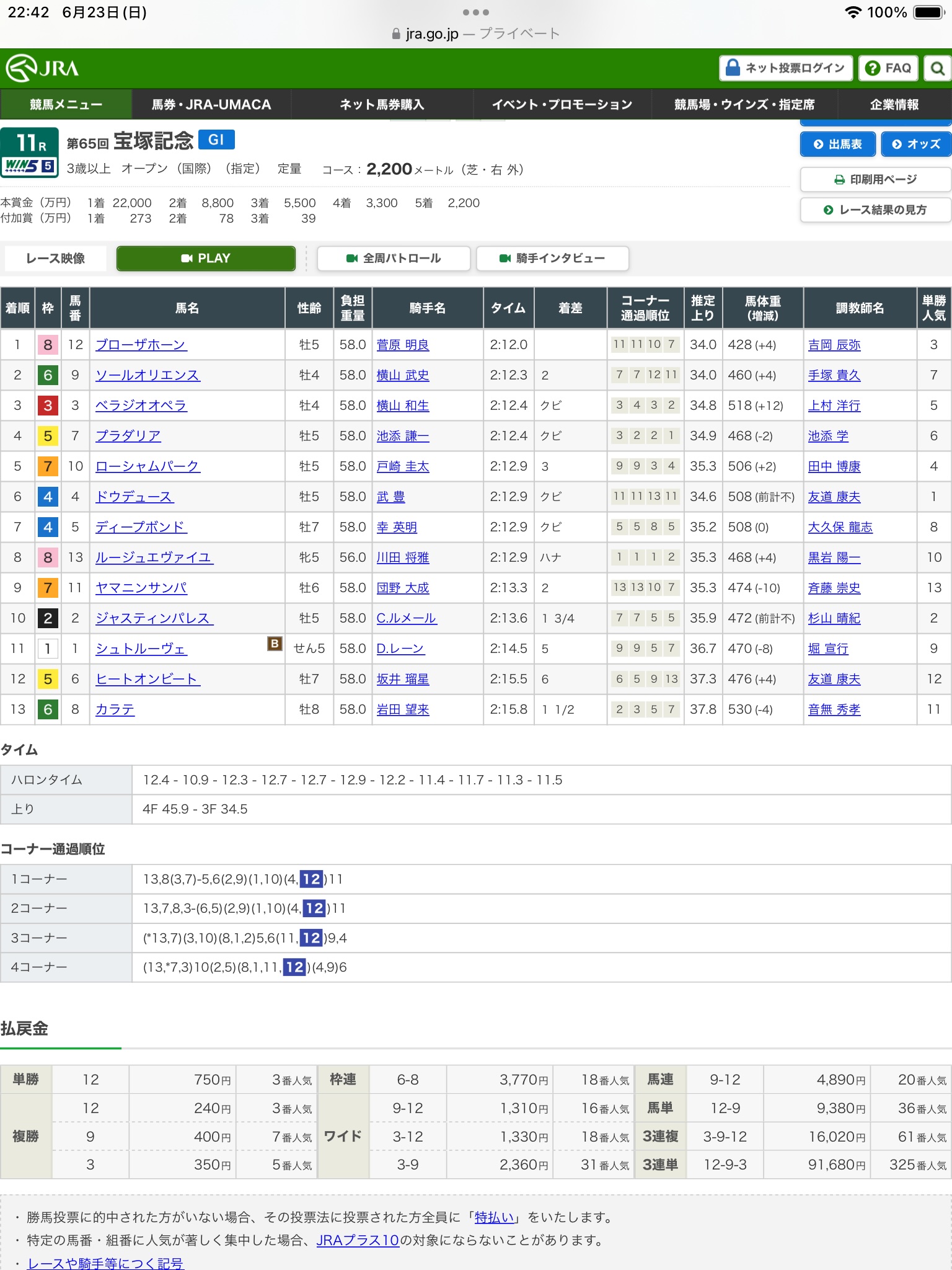Click the 出馬表 button
Screen dimensions: 952x1270
point(838,144)
